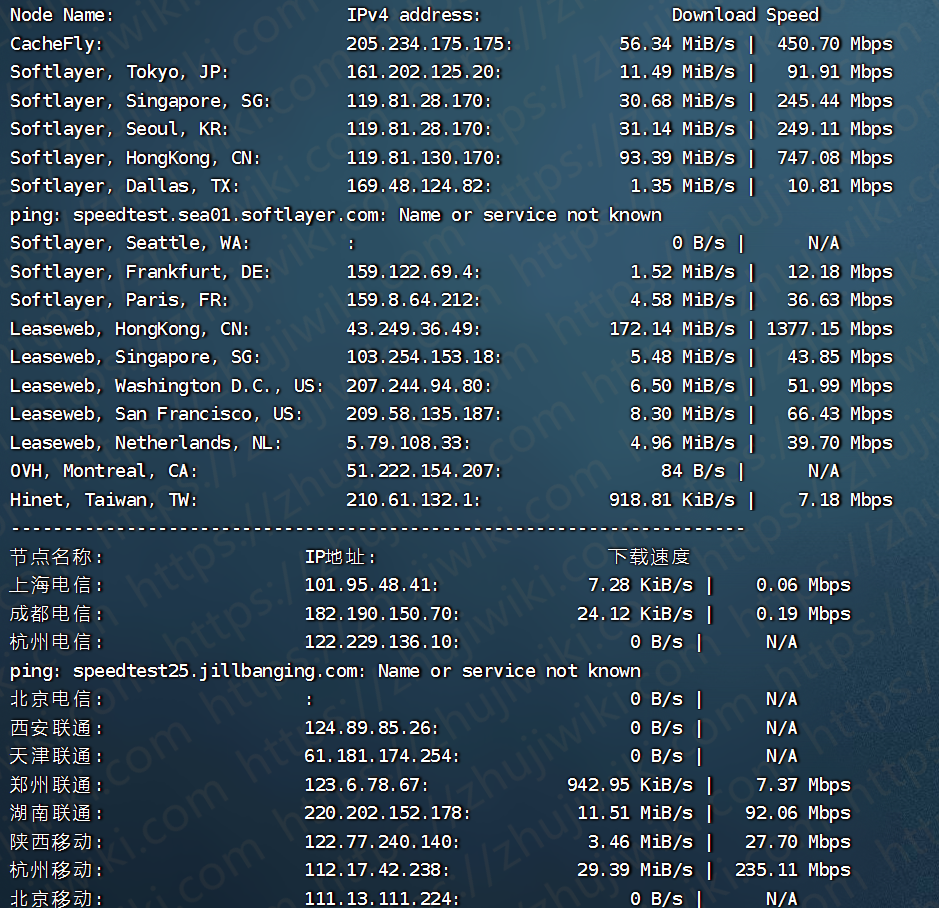The image size is (939, 908).
Task: Click IP 119.81.130.170
Action: click(423, 158)
